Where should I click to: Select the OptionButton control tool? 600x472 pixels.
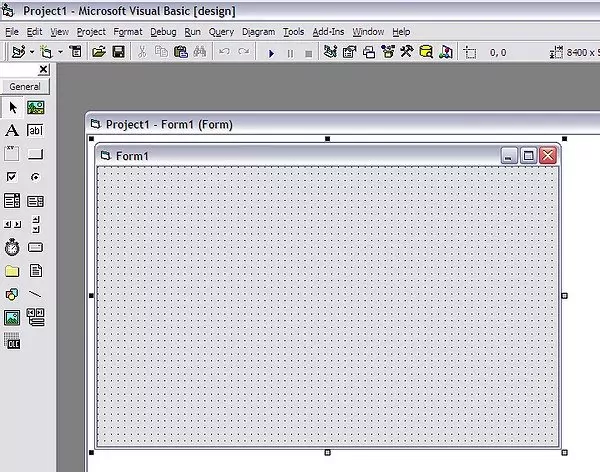pos(36,177)
